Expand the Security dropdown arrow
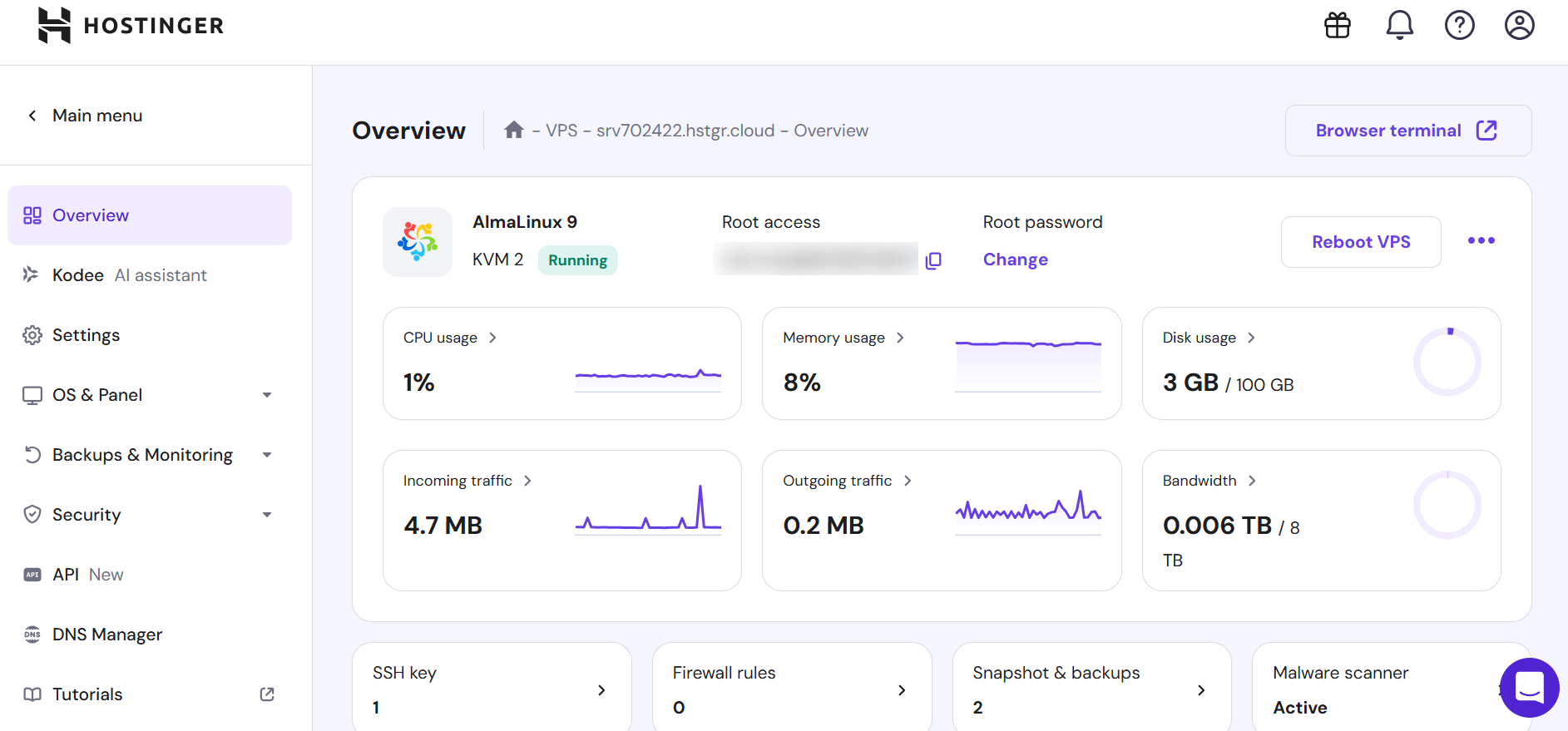 click(267, 515)
